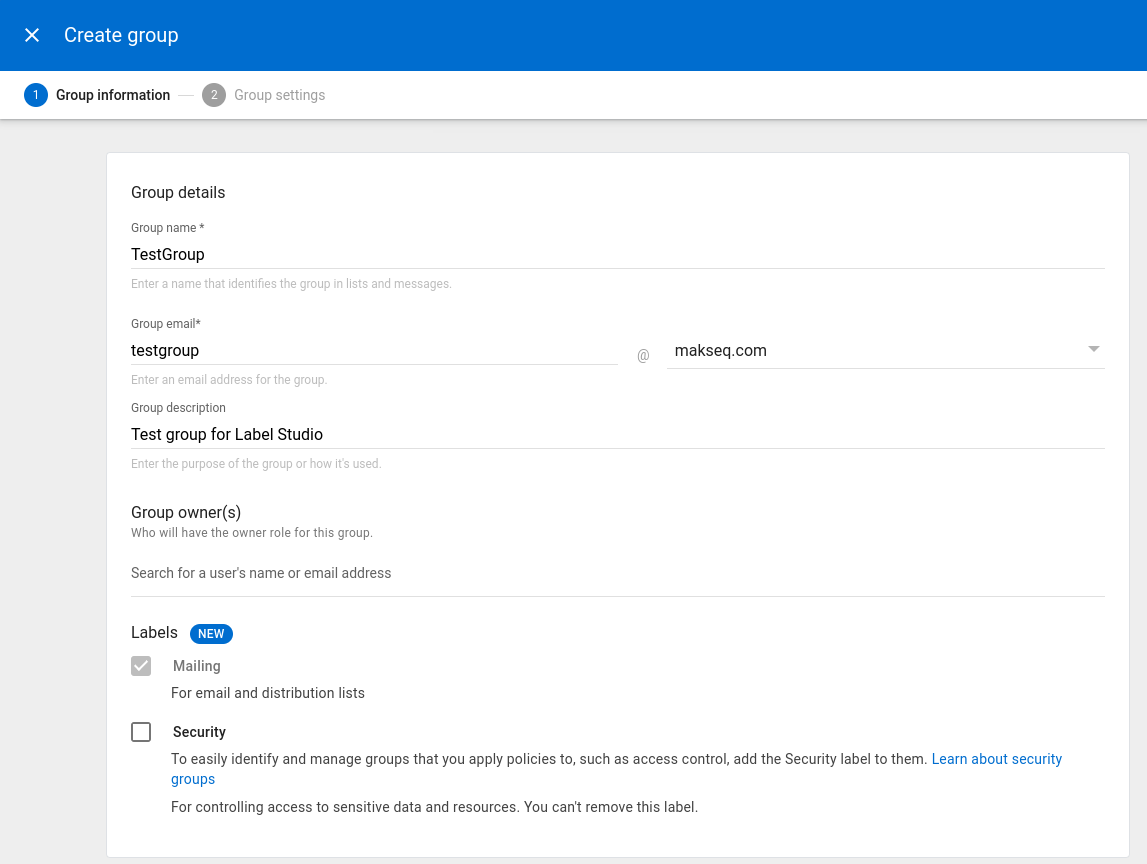Viewport: 1147px width, 864px height.
Task: Focus the Group email testgroup field
Action: point(373,351)
